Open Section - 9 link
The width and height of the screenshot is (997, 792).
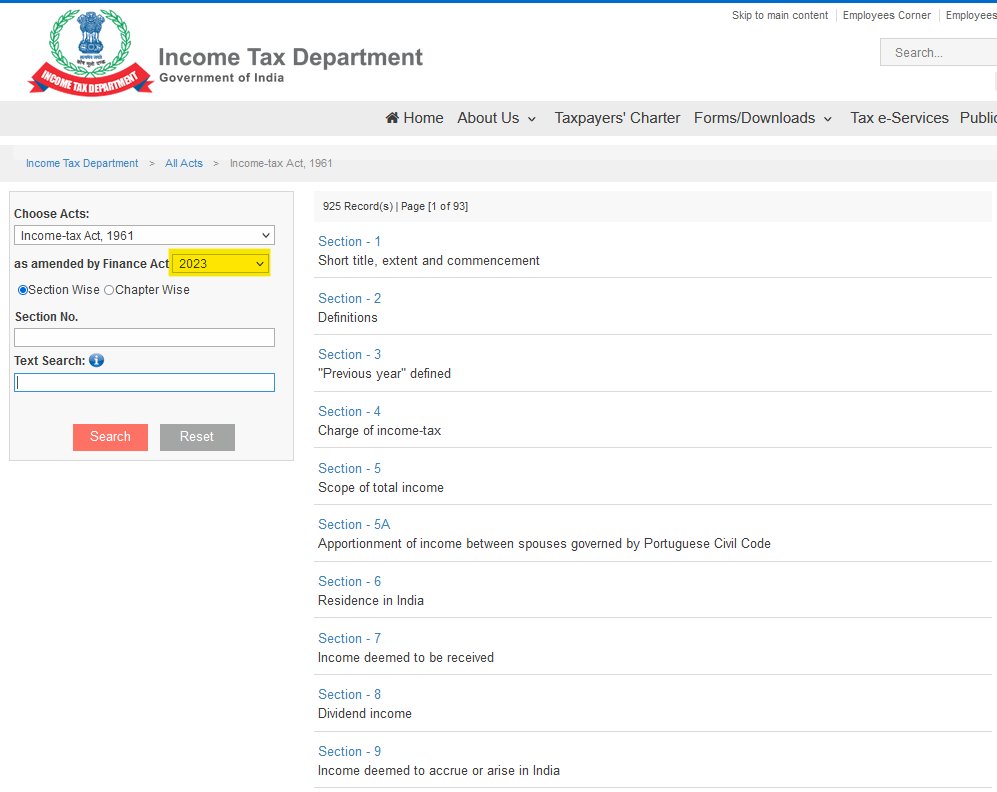(349, 751)
